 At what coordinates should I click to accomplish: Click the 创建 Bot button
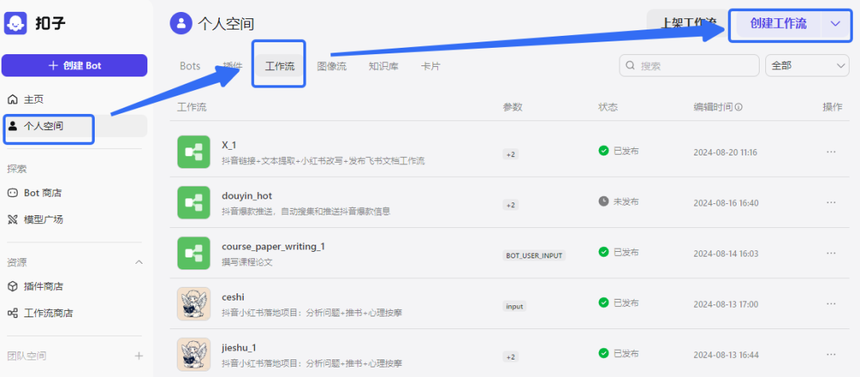tap(75, 65)
